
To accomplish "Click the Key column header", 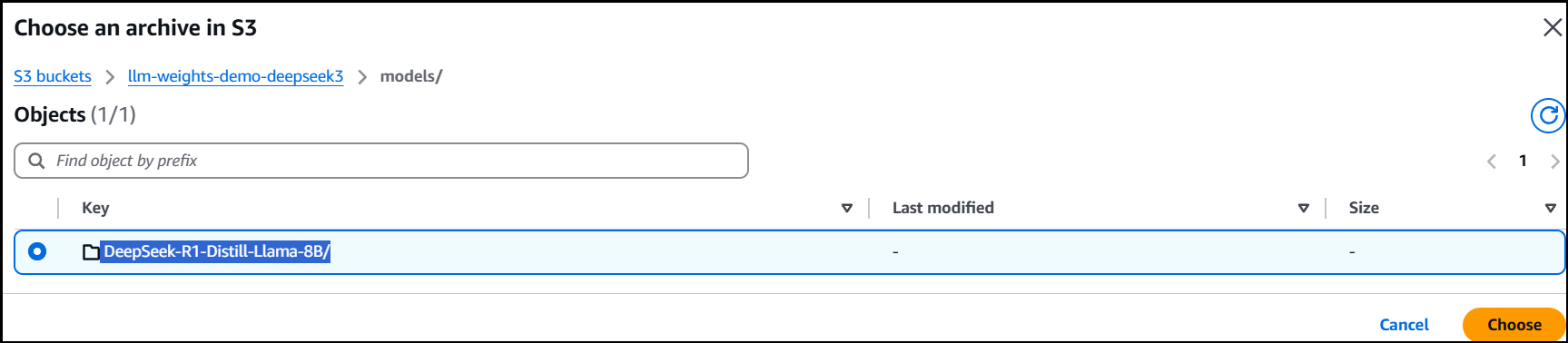I will (x=95, y=208).
